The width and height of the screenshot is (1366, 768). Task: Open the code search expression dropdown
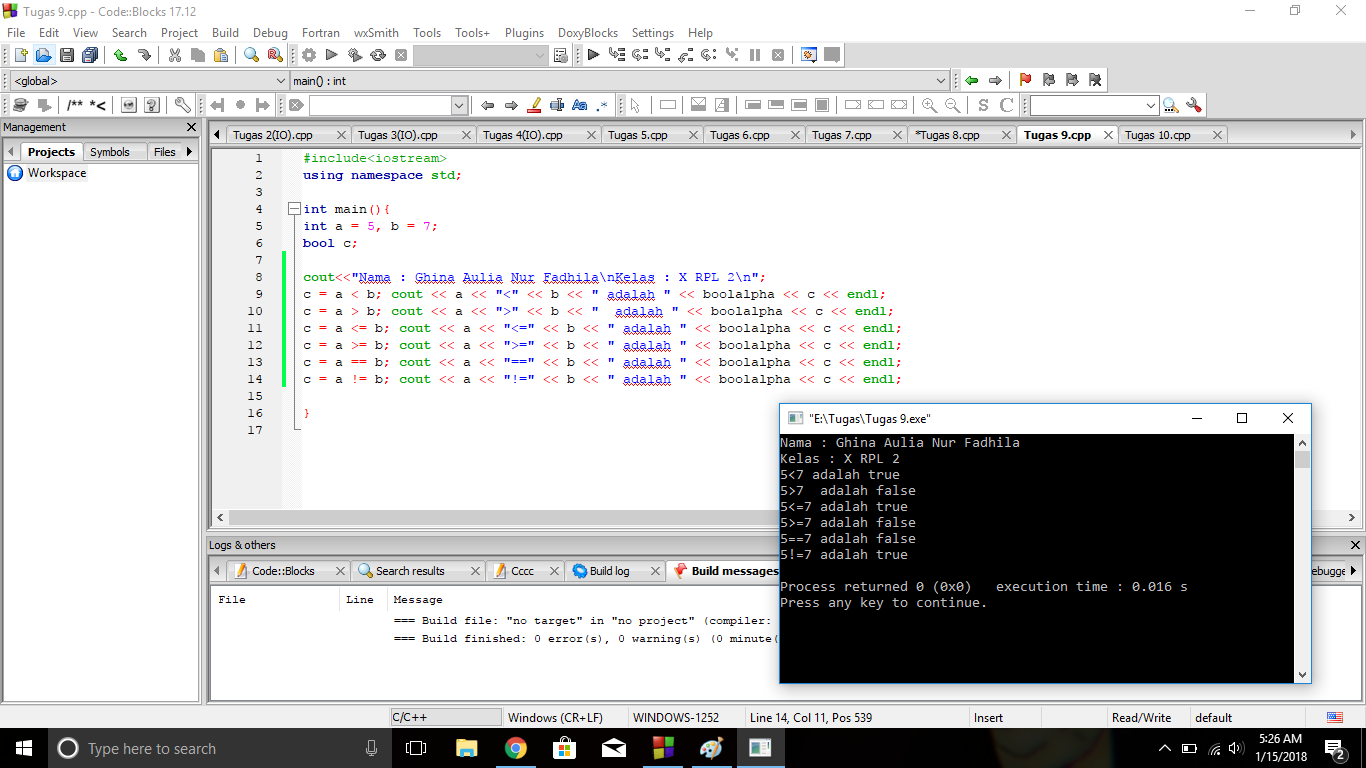[x=1152, y=105]
